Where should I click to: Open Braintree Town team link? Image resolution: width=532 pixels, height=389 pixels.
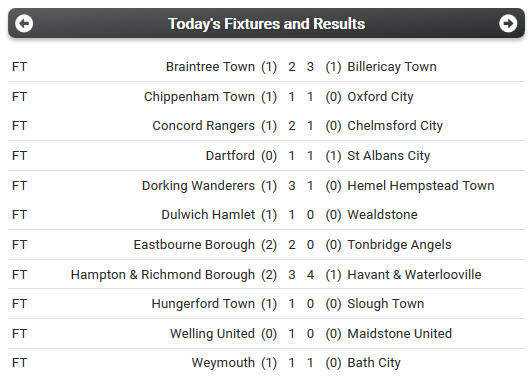[x=210, y=67]
